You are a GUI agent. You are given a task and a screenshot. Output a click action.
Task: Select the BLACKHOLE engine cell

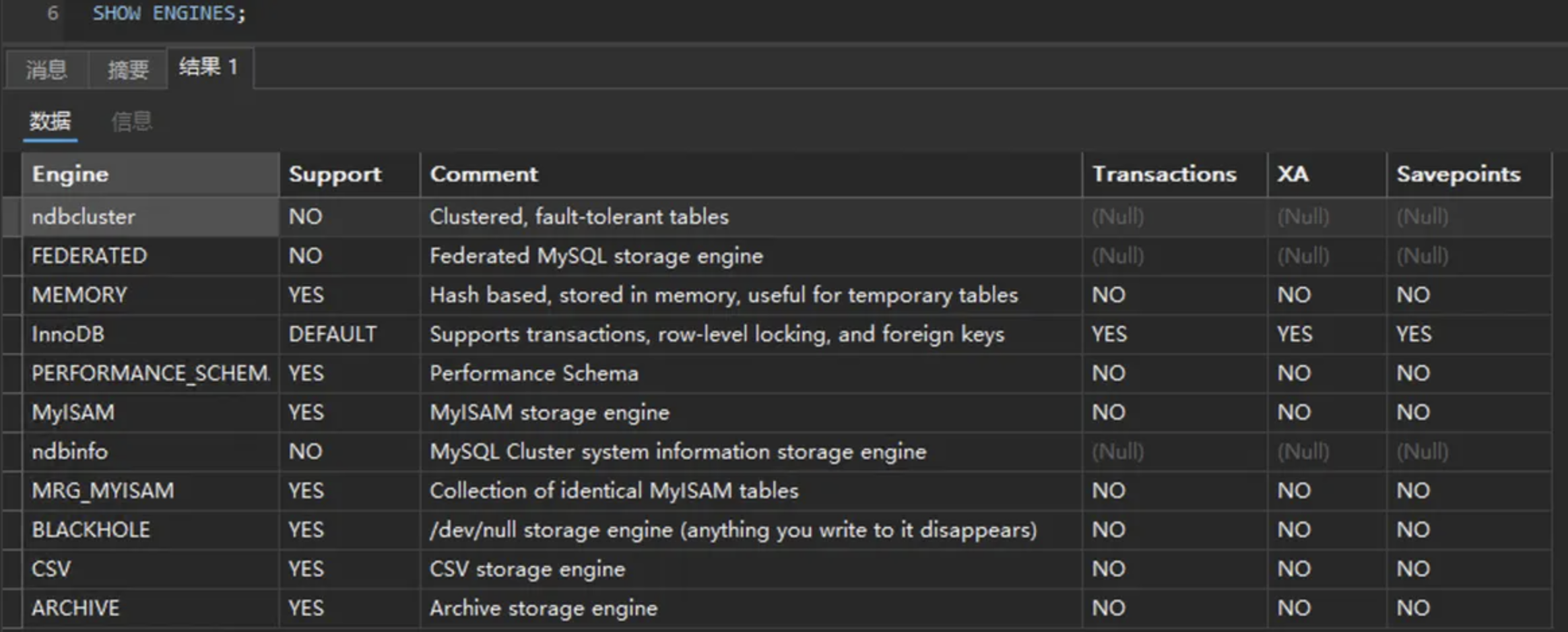[x=91, y=530]
